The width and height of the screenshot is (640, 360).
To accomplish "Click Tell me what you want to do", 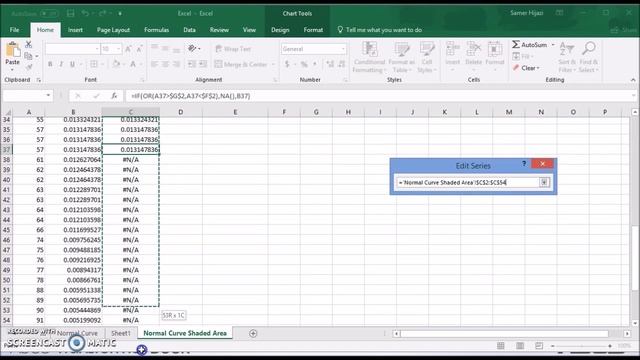I will [x=380, y=30].
